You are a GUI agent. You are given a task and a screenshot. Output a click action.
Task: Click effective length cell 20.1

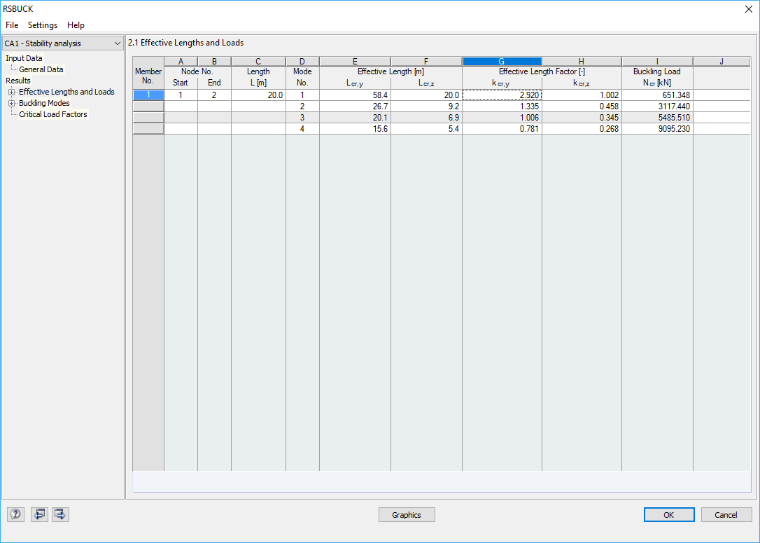point(355,117)
